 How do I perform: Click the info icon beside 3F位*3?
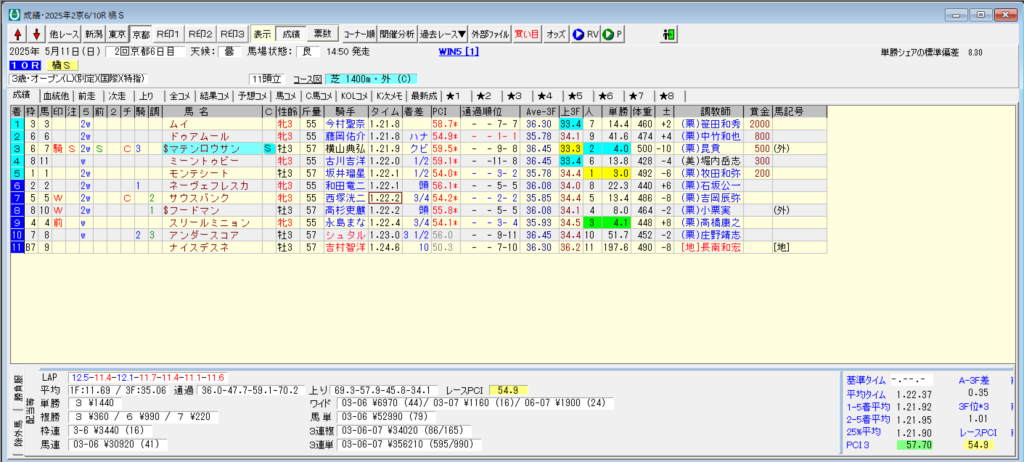(x=1012, y=406)
